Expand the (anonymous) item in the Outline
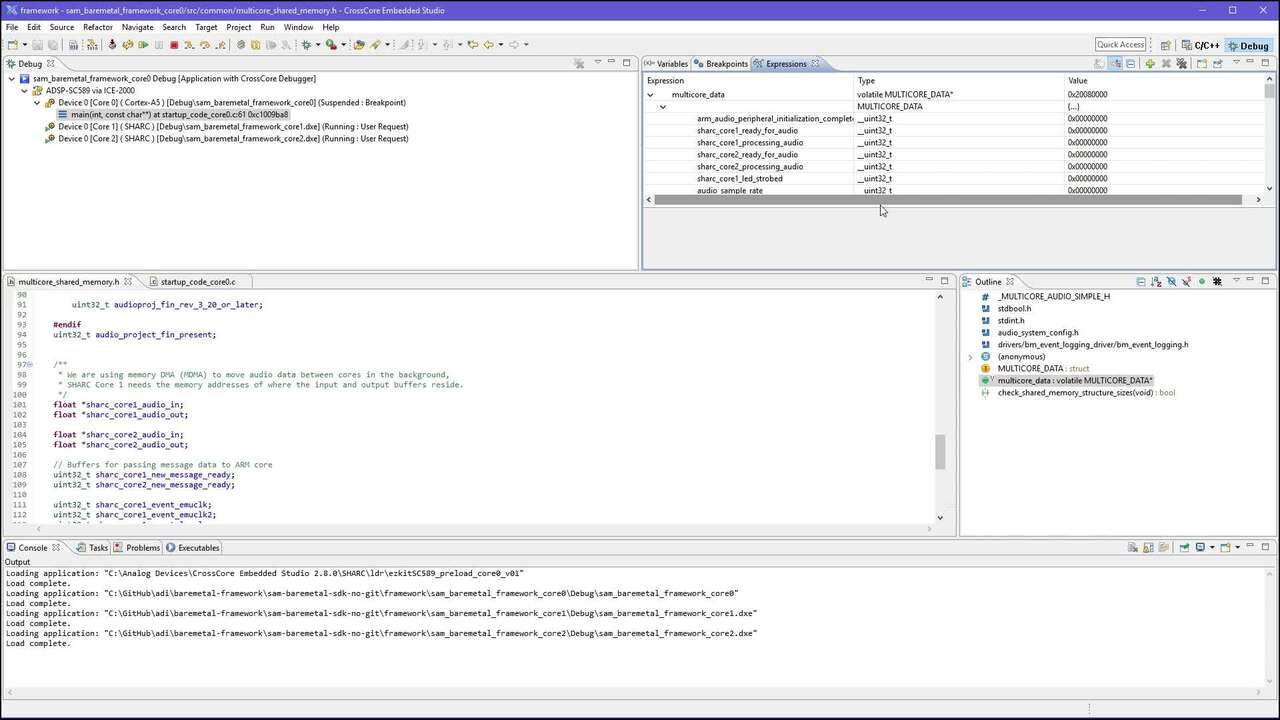The height and width of the screenshot is (720, 1280). [970, 357]
